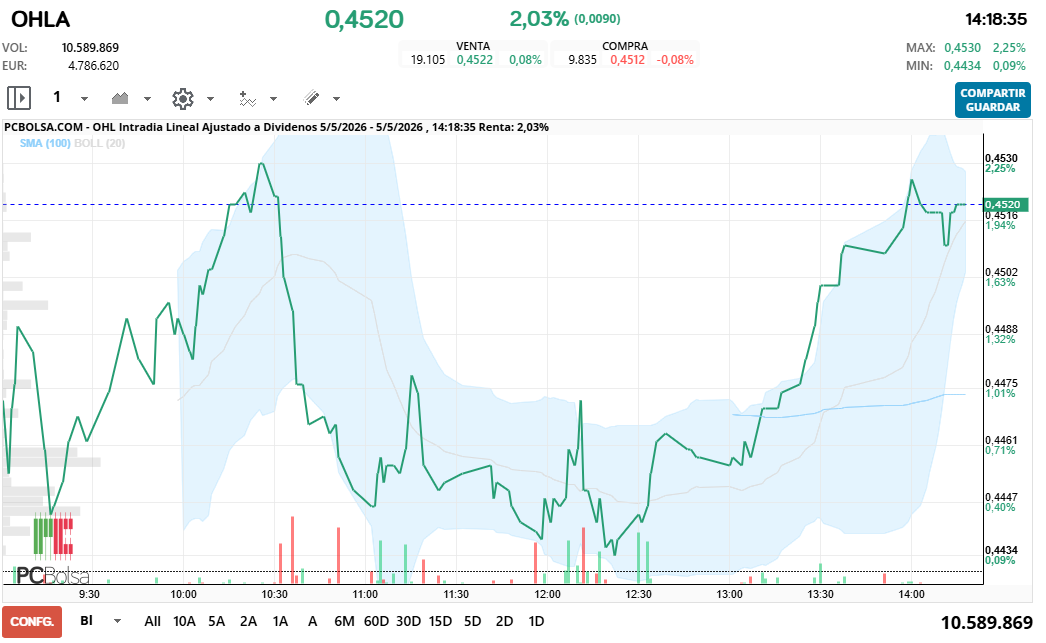The image size is (1046, 643).
Task: Click the green 0,4520 price axis marker
Action: tap(1006, 205)
